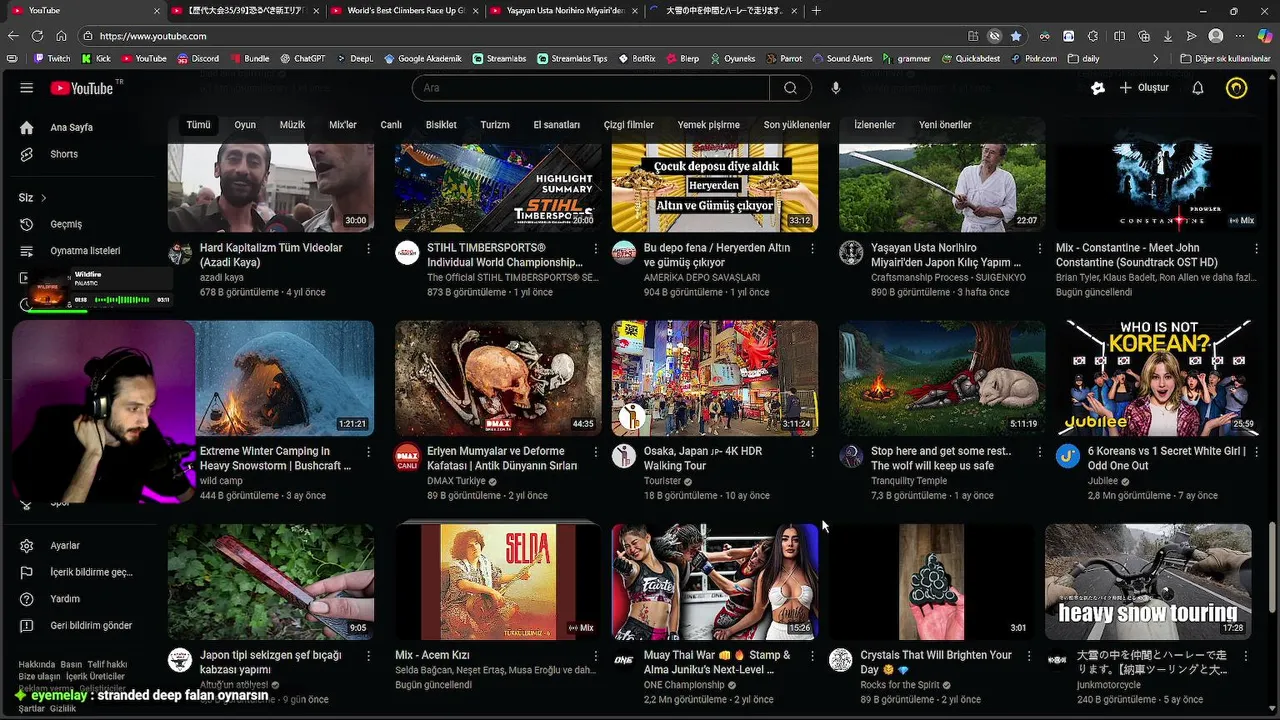Open the browser downloads icon
The height and width of the screenshot is (720, 1280).
pyautogui.click(x=1168, y=36)
